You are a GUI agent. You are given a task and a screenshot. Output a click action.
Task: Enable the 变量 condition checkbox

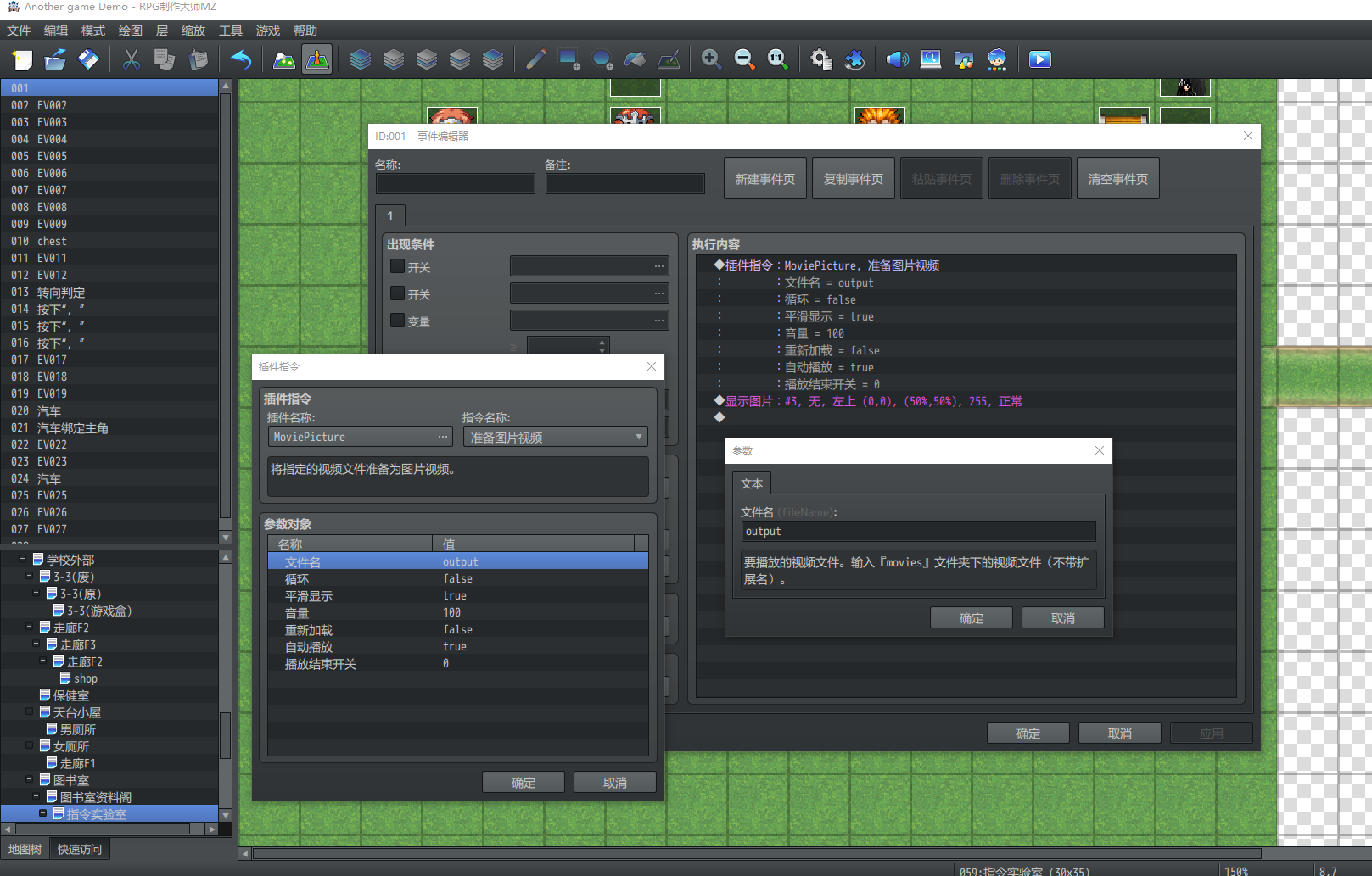397,321
